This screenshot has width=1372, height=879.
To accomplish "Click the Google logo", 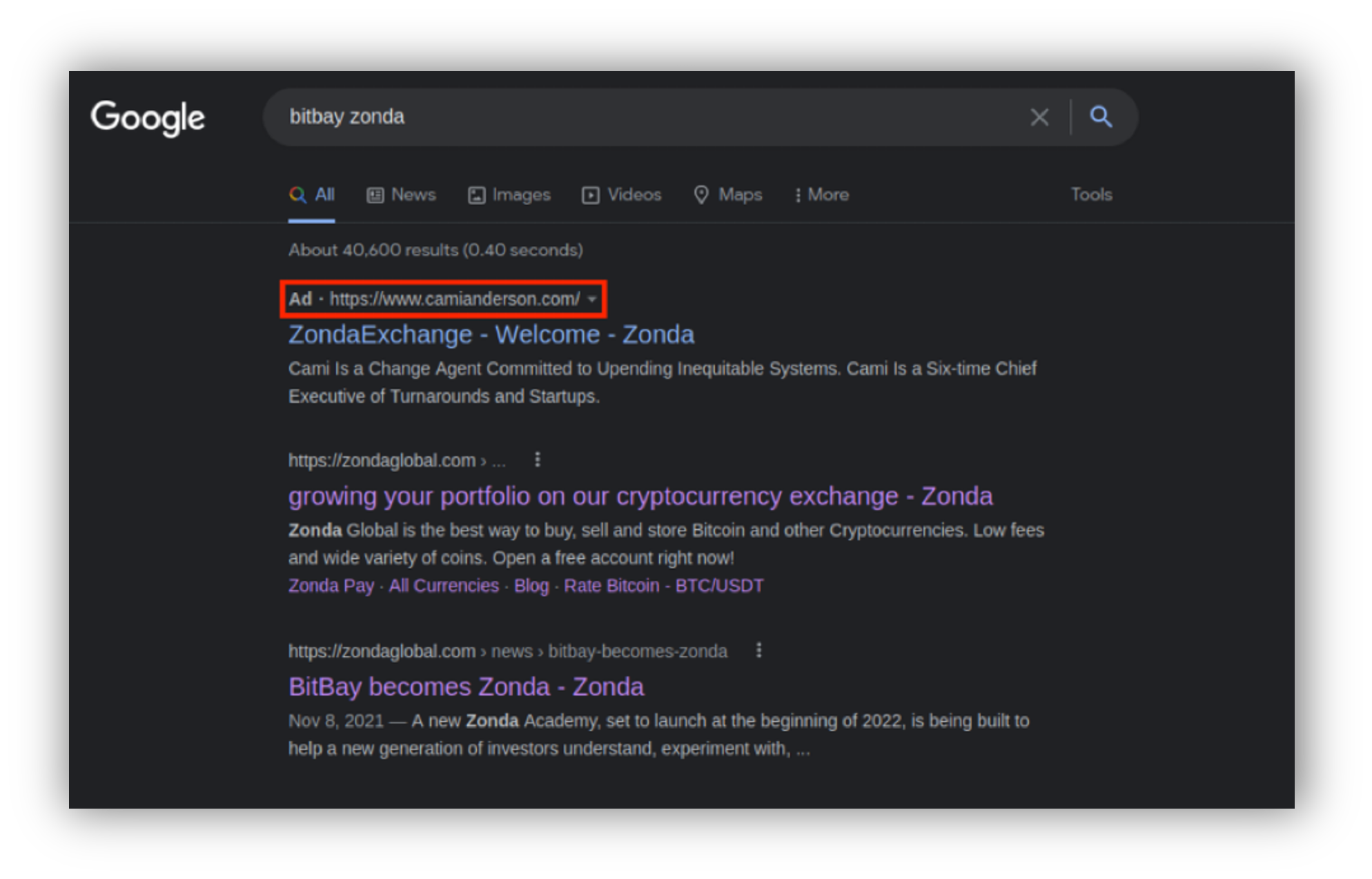I will pyautogui.click(x=148, y=117).
